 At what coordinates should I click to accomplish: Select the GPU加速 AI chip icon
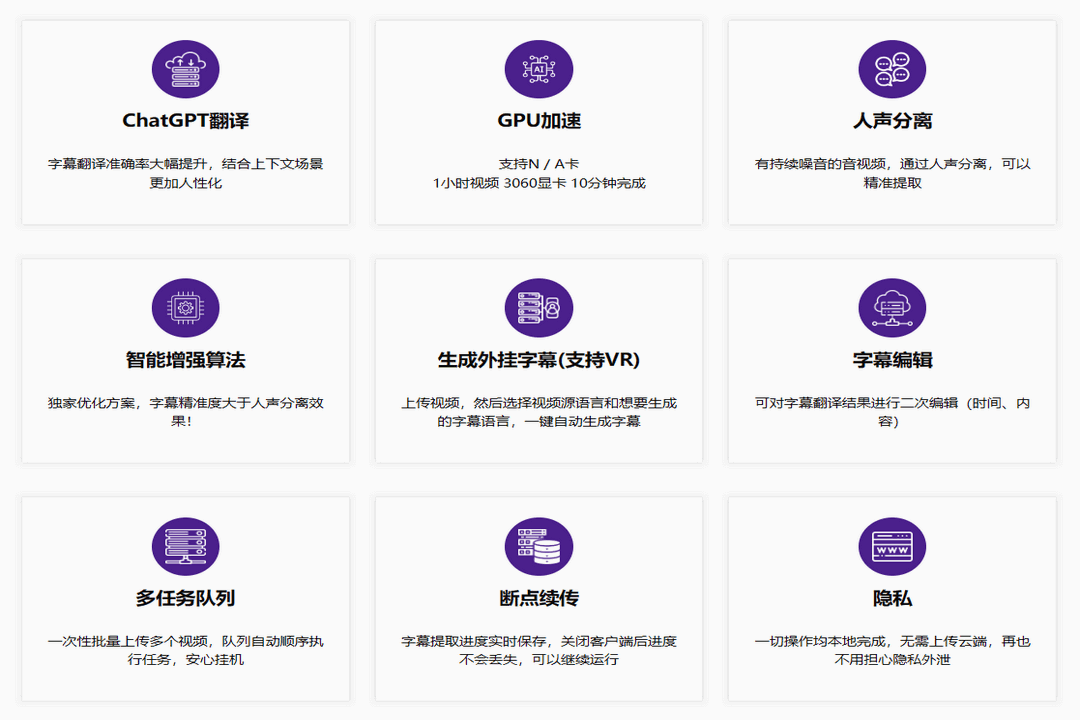click(x=538, y=68)
